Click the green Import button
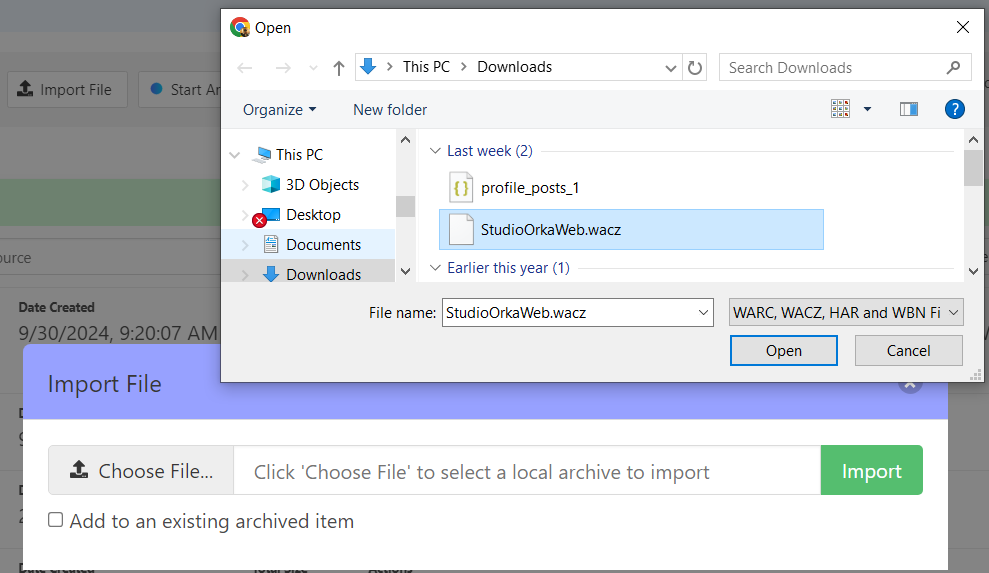Image resolution: width=989 pixels, height=573 pixels. (x=871, y=471)
